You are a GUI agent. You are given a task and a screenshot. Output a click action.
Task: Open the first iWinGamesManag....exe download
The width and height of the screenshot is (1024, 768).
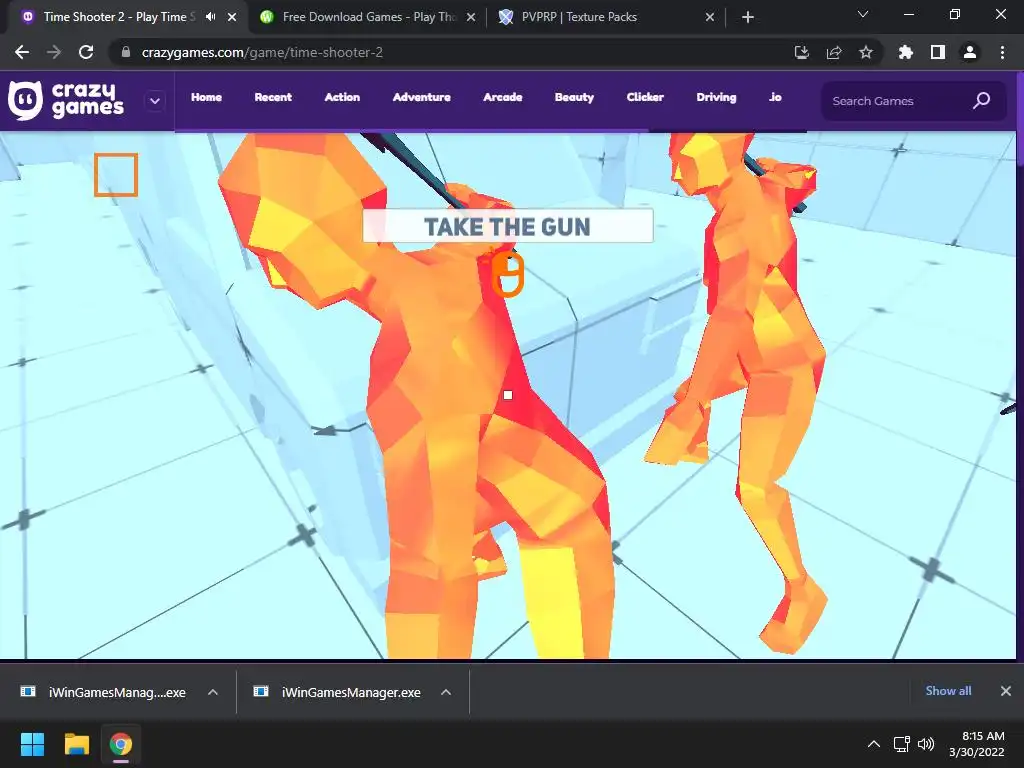click(x=104, y=692)
